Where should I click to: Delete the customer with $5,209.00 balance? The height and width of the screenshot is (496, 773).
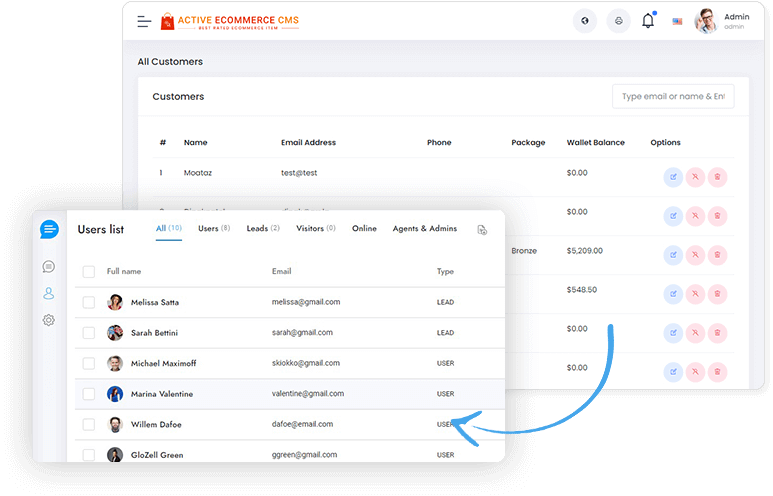point(717,255)
